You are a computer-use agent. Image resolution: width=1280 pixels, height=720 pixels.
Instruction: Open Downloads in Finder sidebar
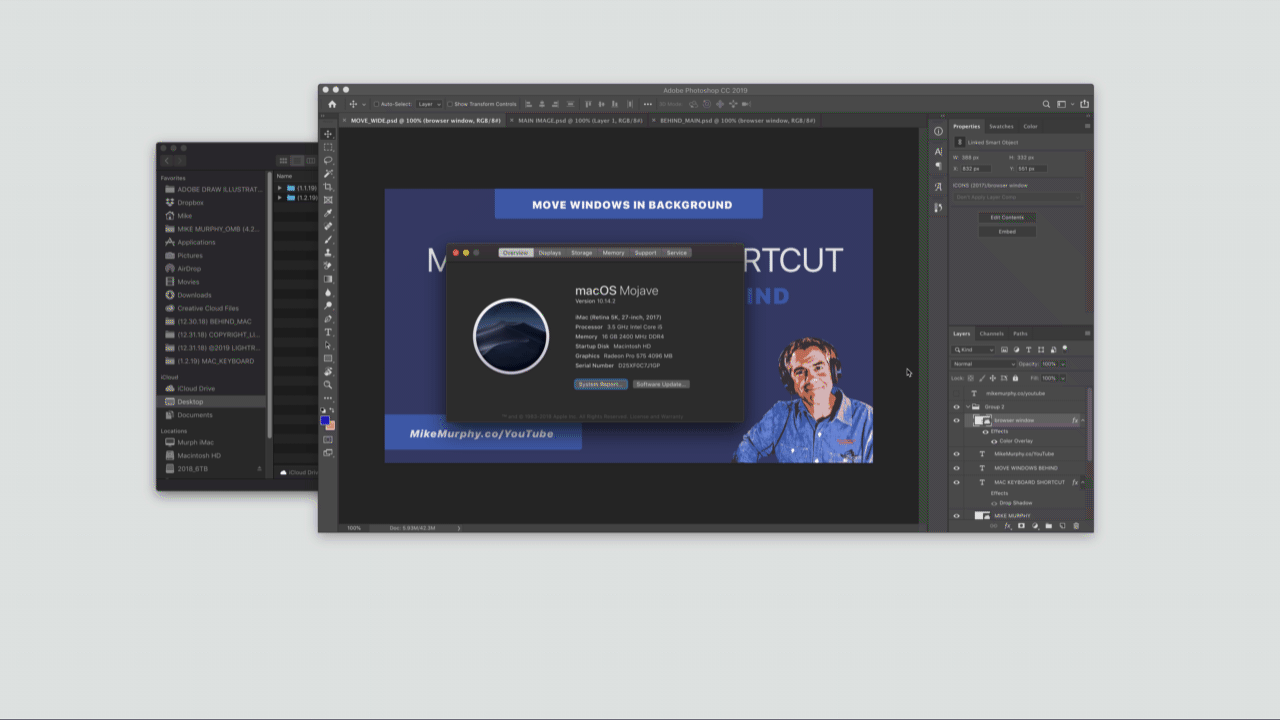pyautogui.click(x=194, y=295)
